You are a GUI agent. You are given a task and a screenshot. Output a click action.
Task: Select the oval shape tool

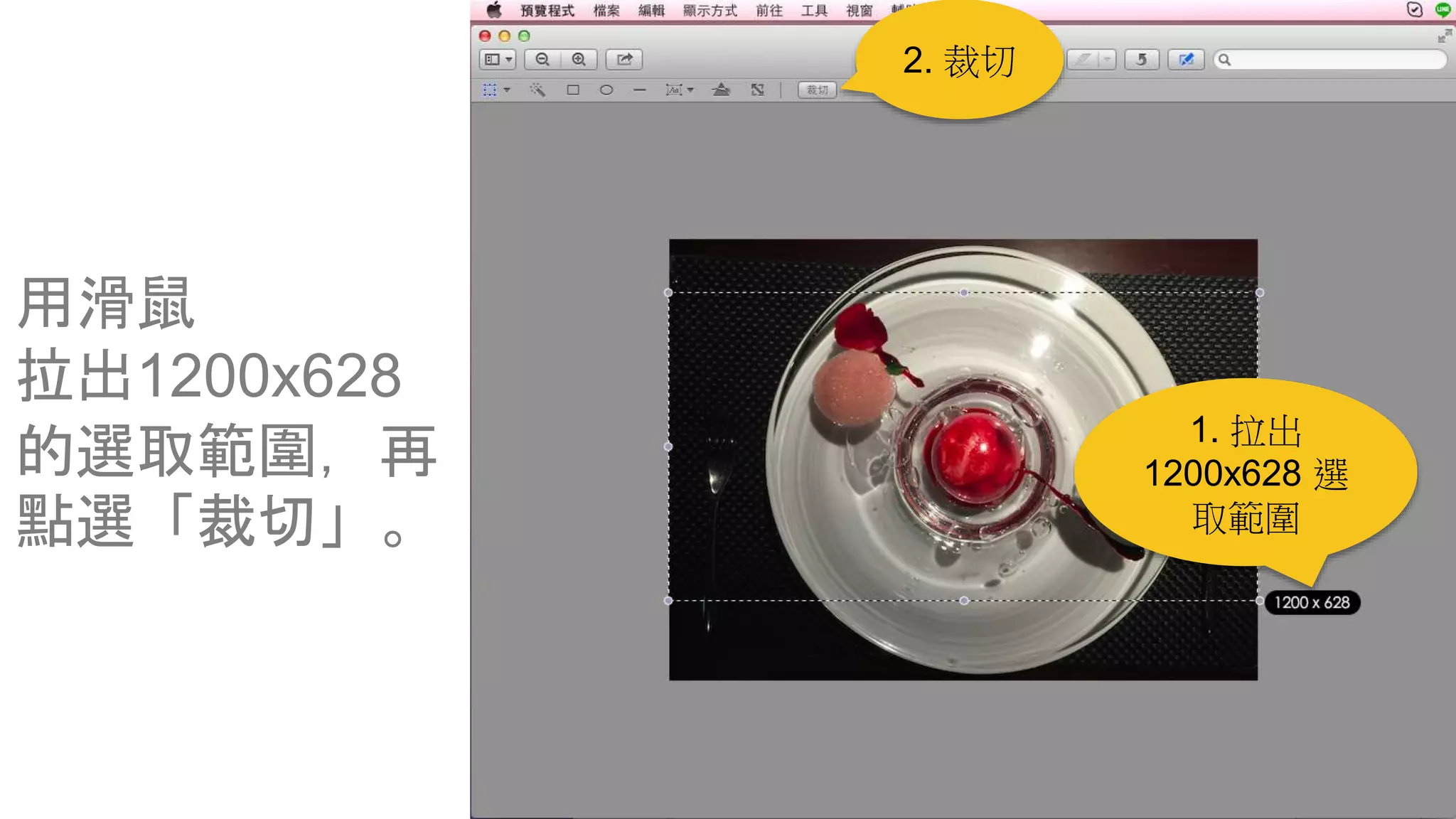click(606, 90)
